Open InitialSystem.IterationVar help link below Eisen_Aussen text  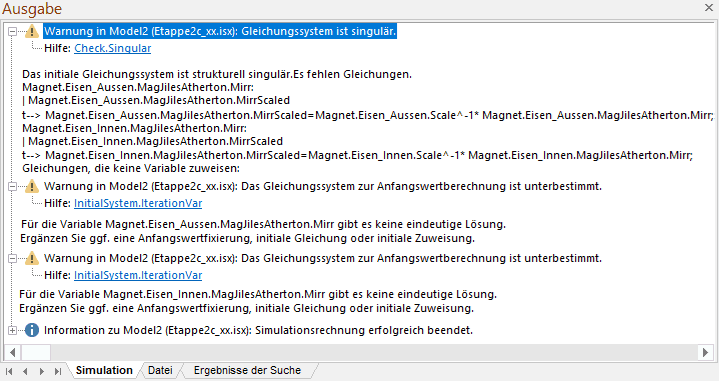(138, 203)
